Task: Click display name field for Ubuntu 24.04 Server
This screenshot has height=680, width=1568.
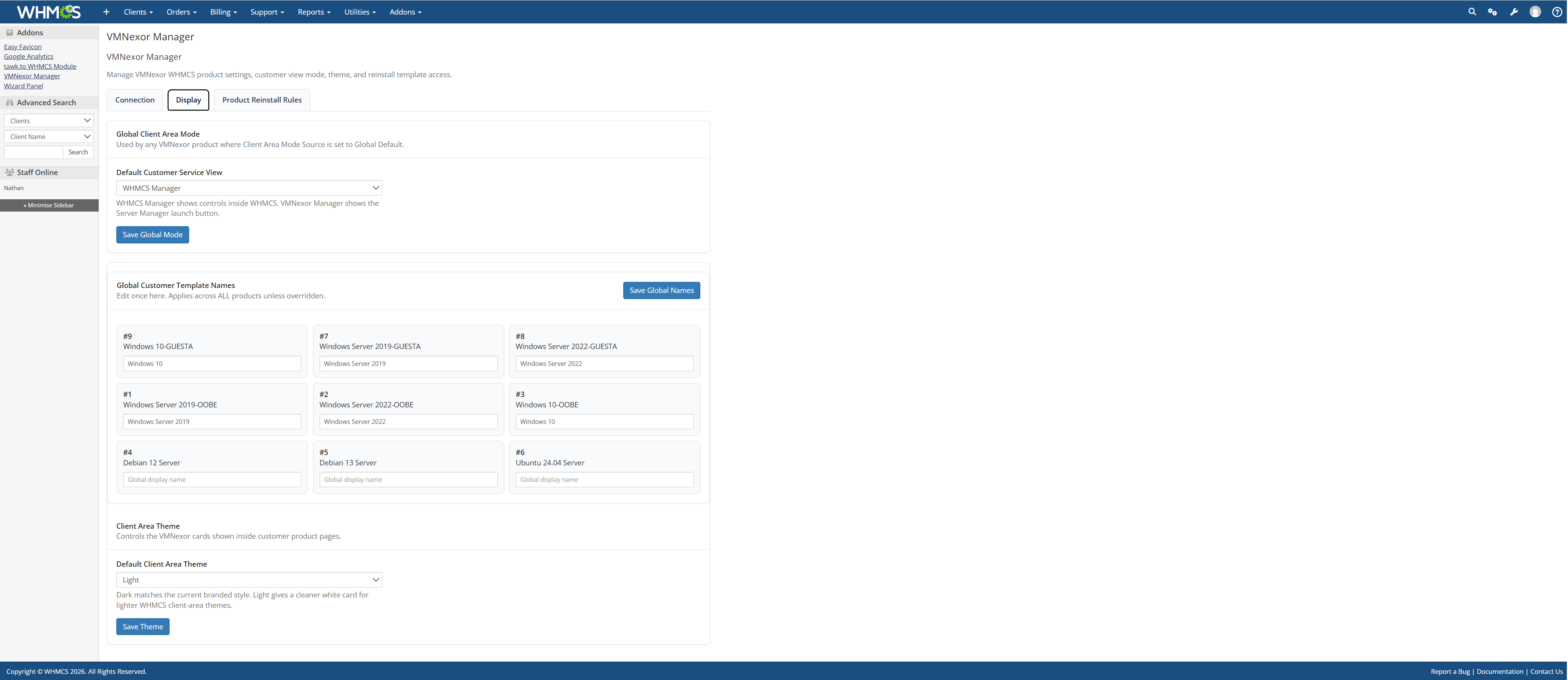Action: pyautogui.click(x=604, y=480)
